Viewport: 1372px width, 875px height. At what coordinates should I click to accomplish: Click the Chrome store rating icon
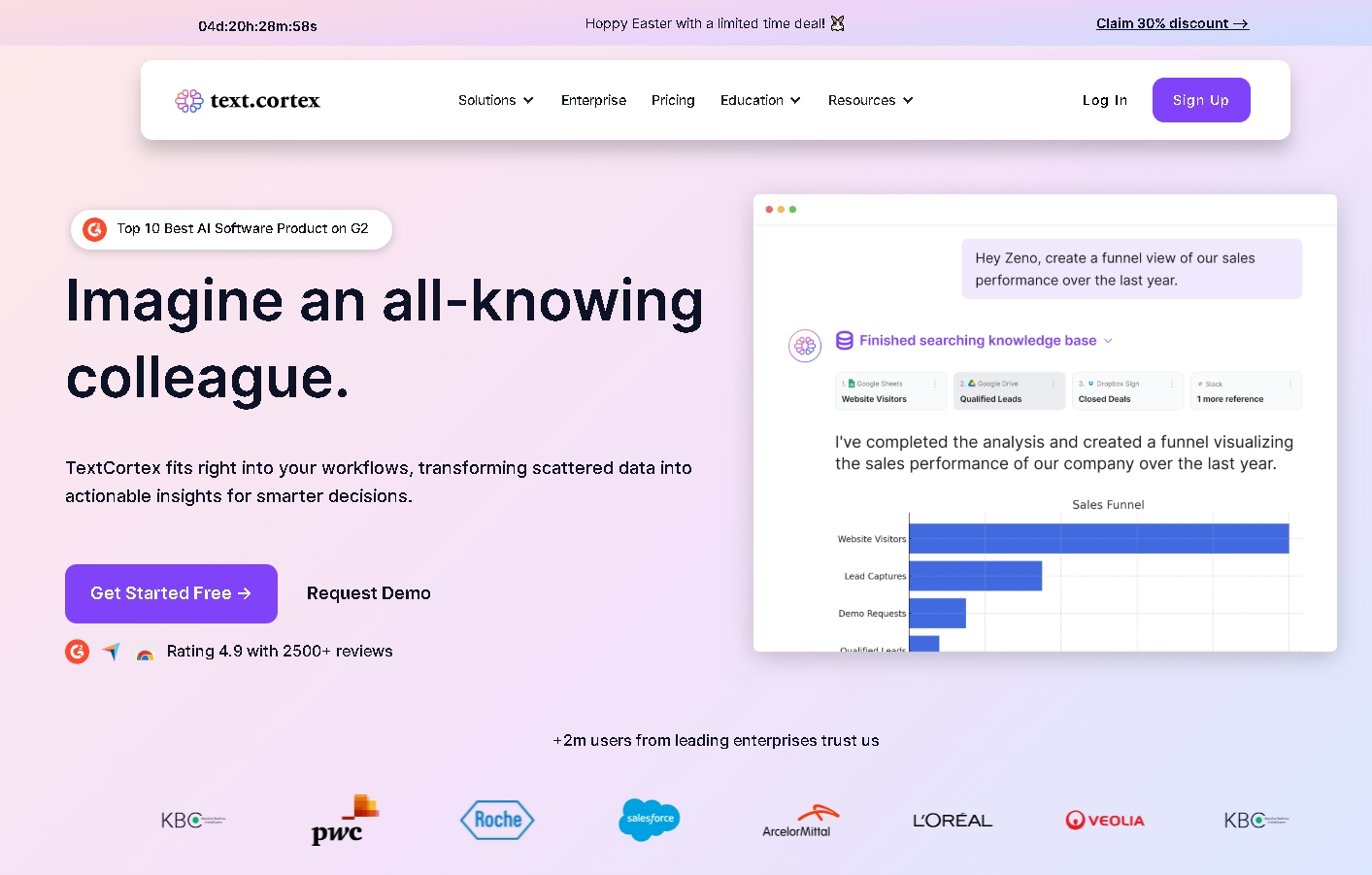(x=145, y=655)
